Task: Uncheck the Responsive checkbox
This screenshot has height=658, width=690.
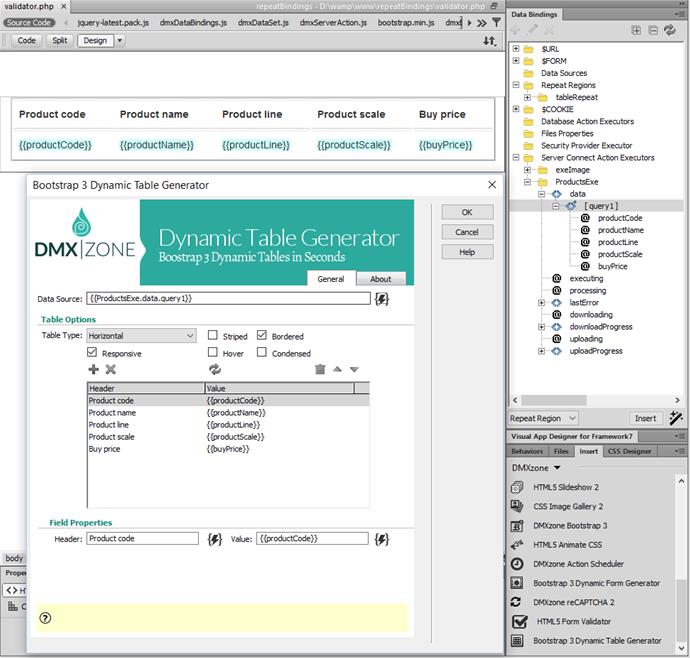Action: coord(92,353)
